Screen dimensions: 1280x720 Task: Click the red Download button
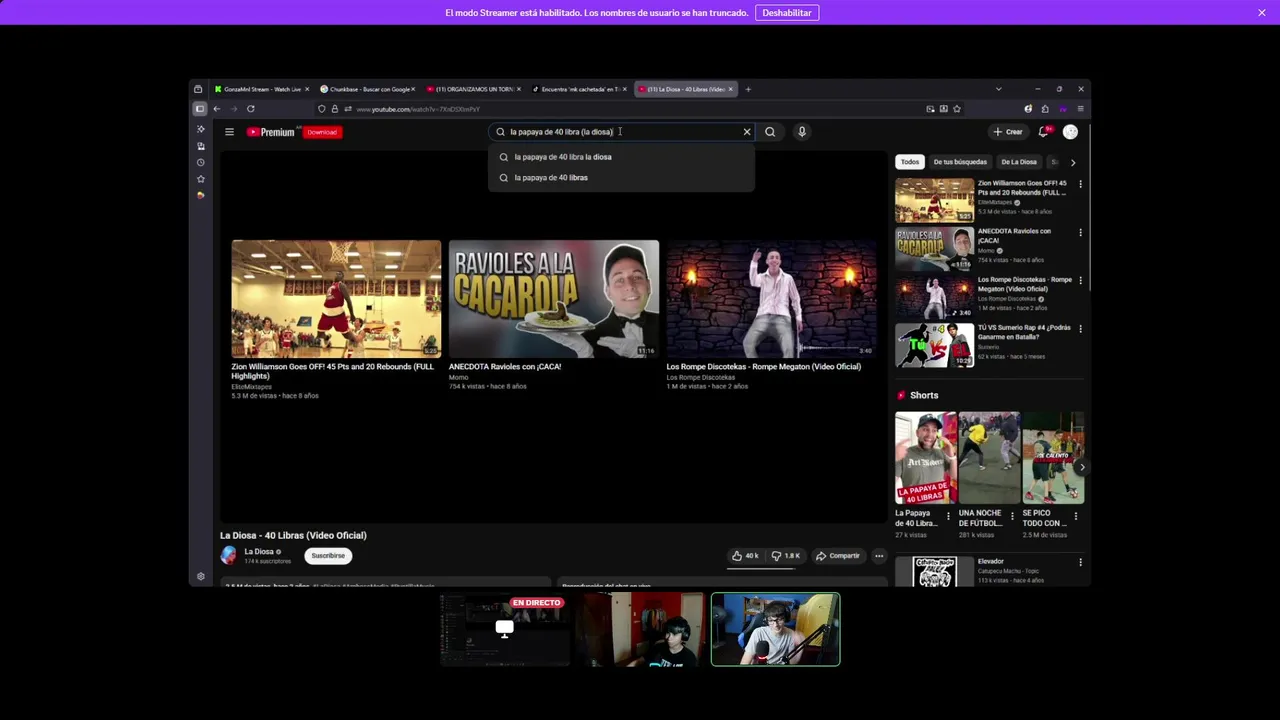[x=322, y=132]
